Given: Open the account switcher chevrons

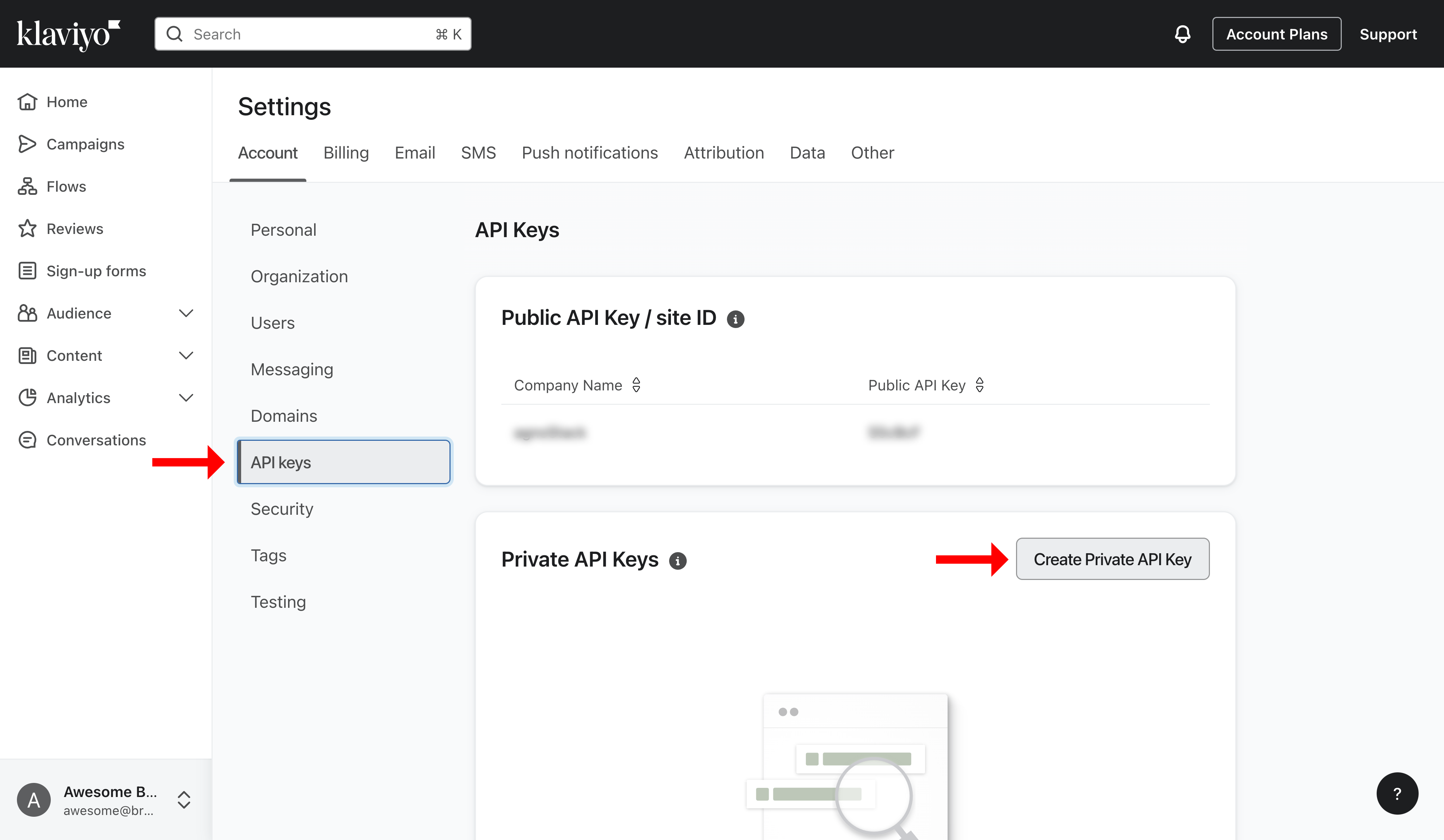Looking at the screenshot, I should click(184, 800).
